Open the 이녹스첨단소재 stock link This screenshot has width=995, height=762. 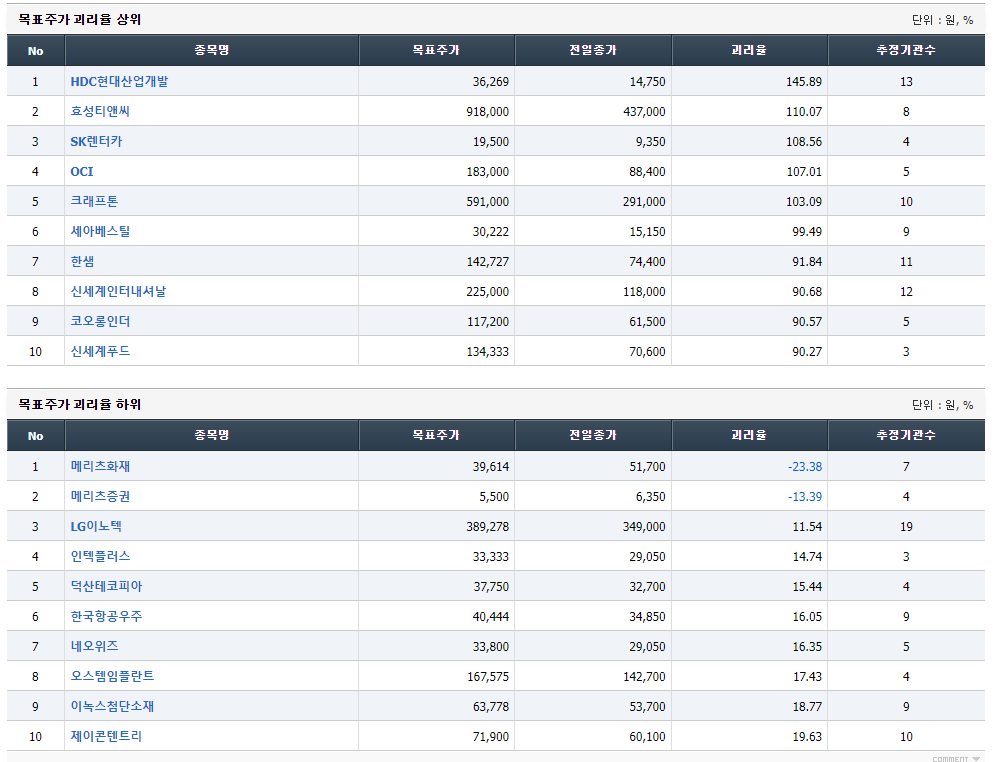point(112,706)
